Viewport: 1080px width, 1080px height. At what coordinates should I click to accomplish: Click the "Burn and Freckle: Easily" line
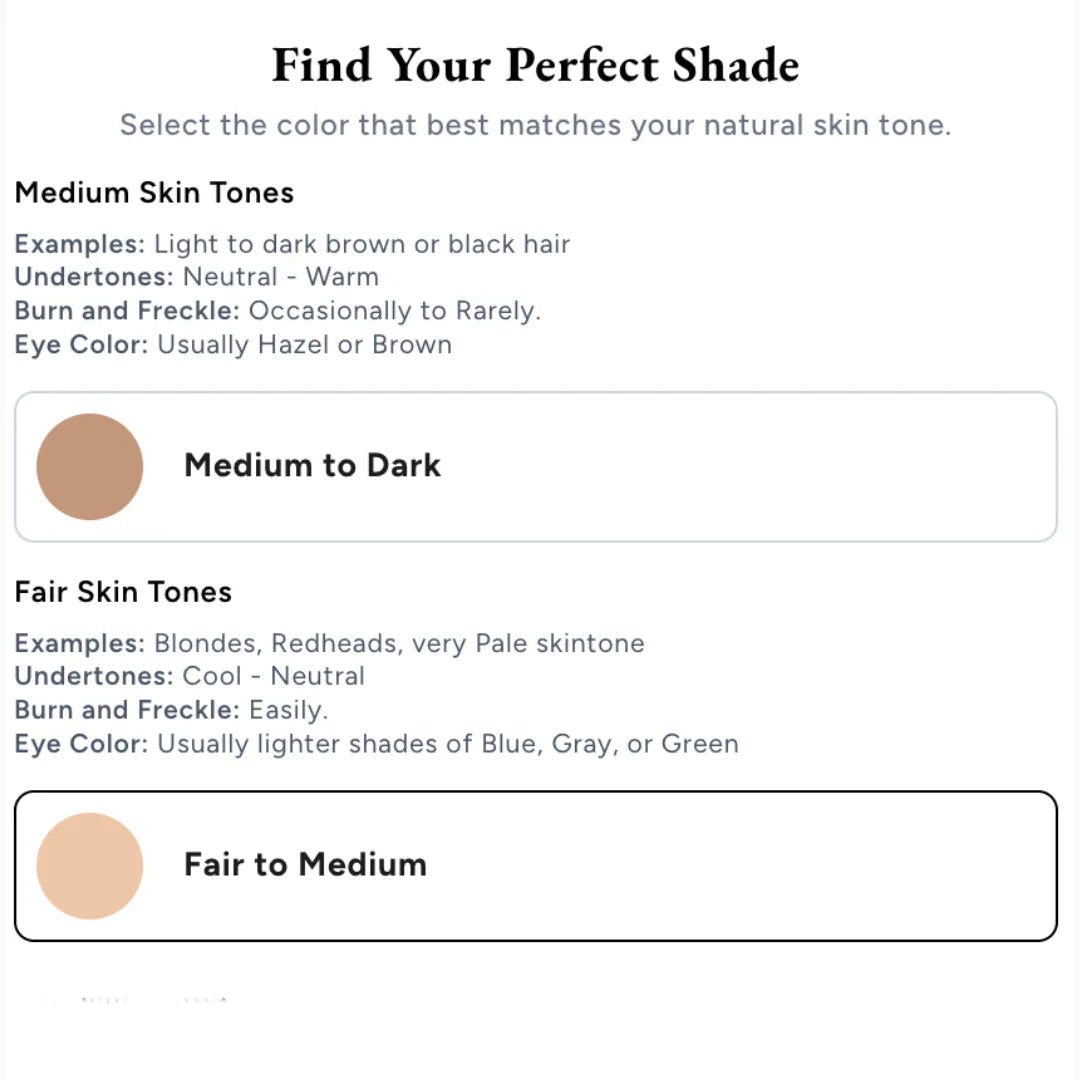(171, 710)
